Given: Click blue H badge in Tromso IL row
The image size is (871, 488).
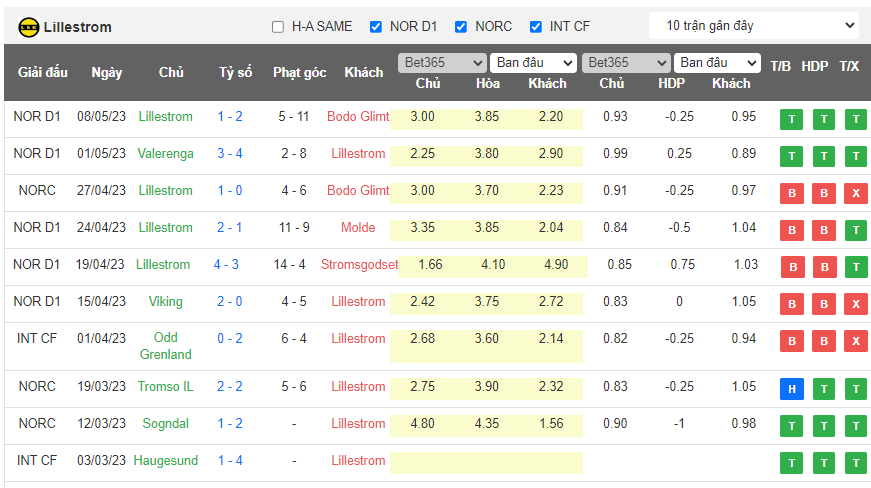Looking at the screenshot, I should [791, 390].
